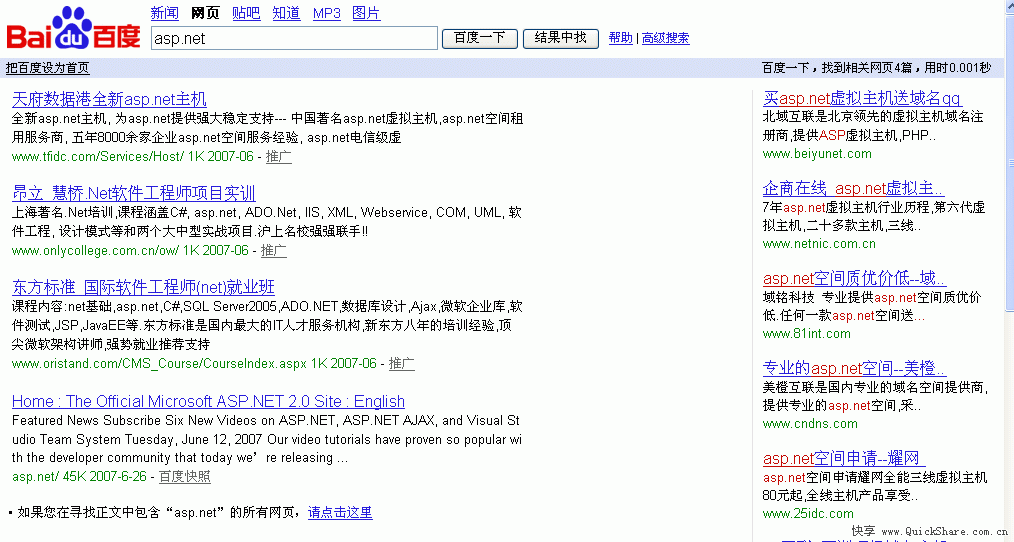
Task: Switch to the 贴吧 tab
Action: click(246, 13)
